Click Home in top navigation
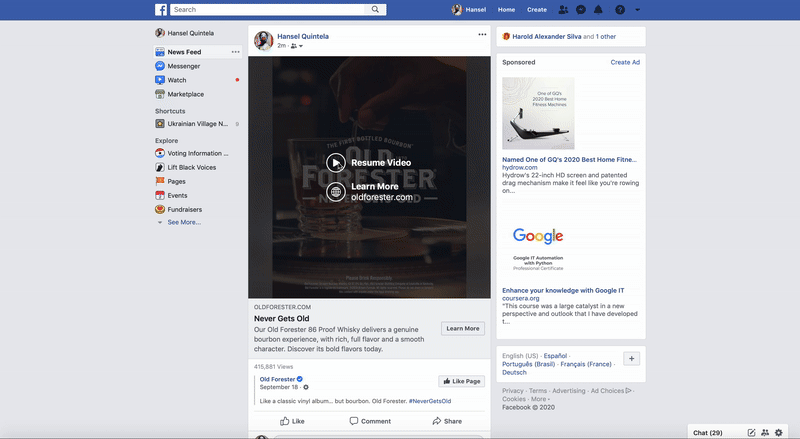 coord(506,10)
